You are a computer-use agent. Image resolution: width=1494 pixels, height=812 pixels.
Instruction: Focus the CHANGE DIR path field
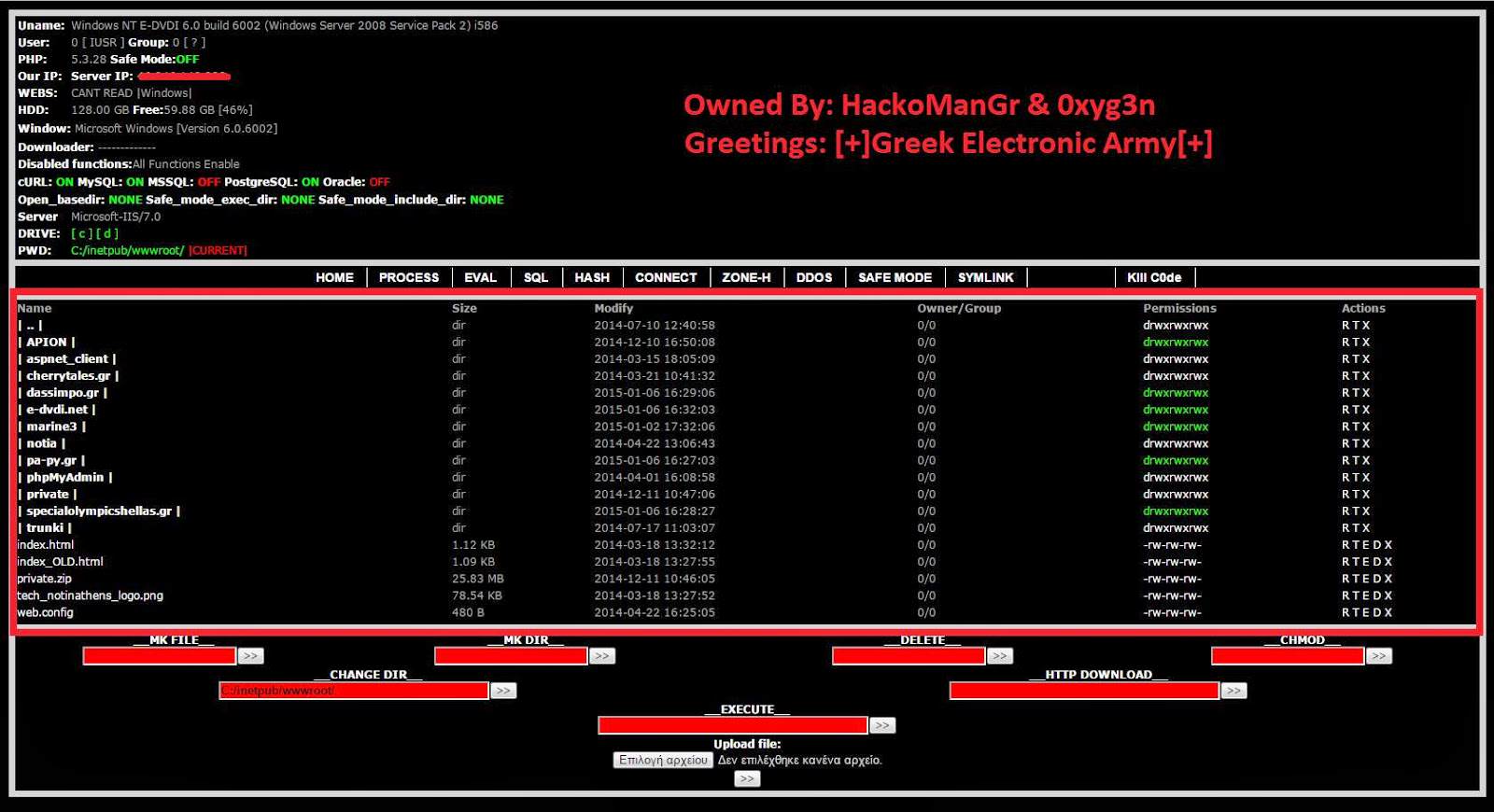click(x=354, y=691)
